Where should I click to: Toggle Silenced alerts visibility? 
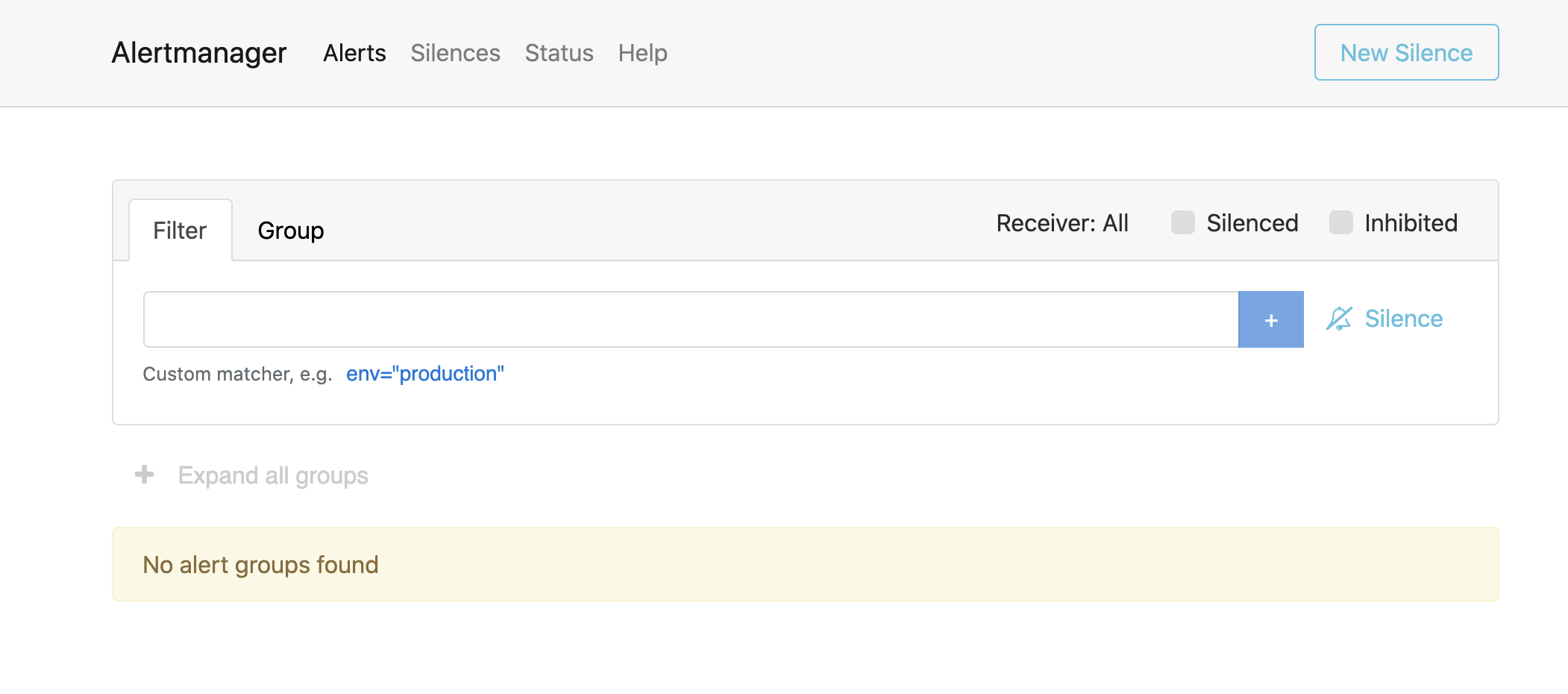1182,222
